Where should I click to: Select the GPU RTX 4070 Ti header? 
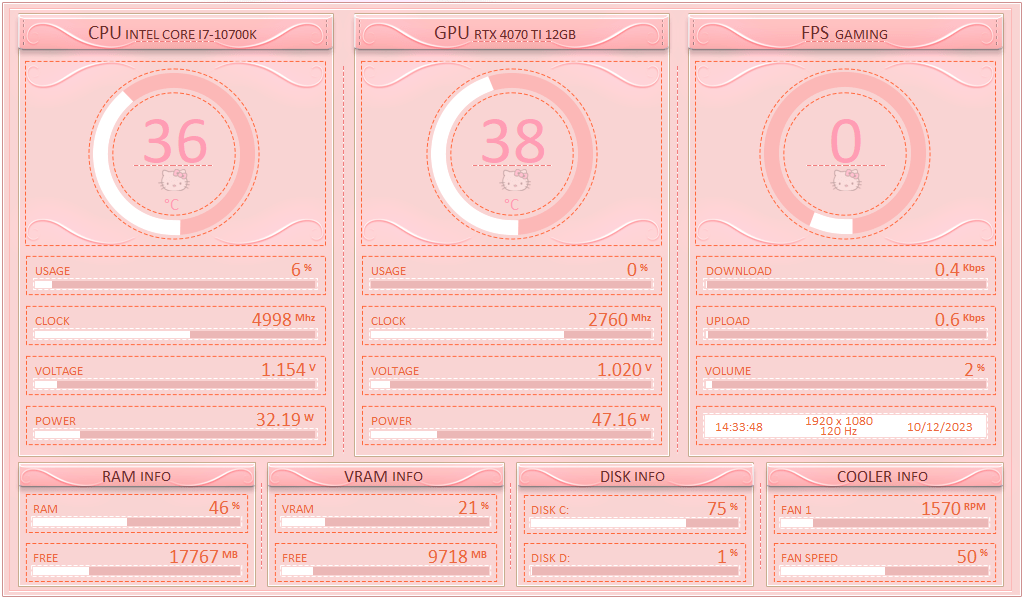[x=511, y=35]
